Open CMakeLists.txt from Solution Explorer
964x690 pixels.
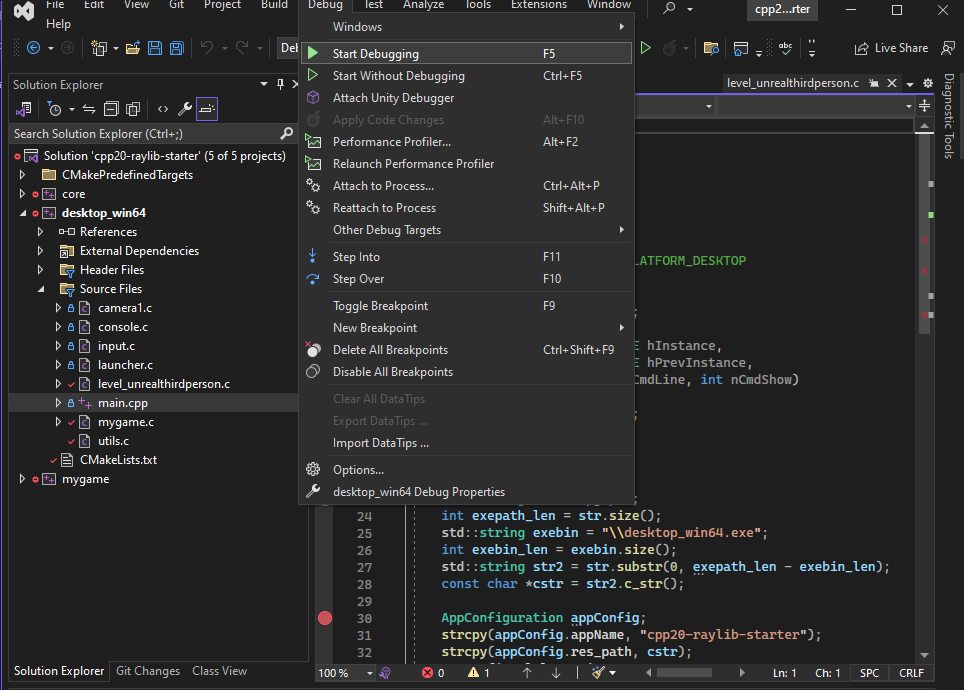(x=118, y=460)
